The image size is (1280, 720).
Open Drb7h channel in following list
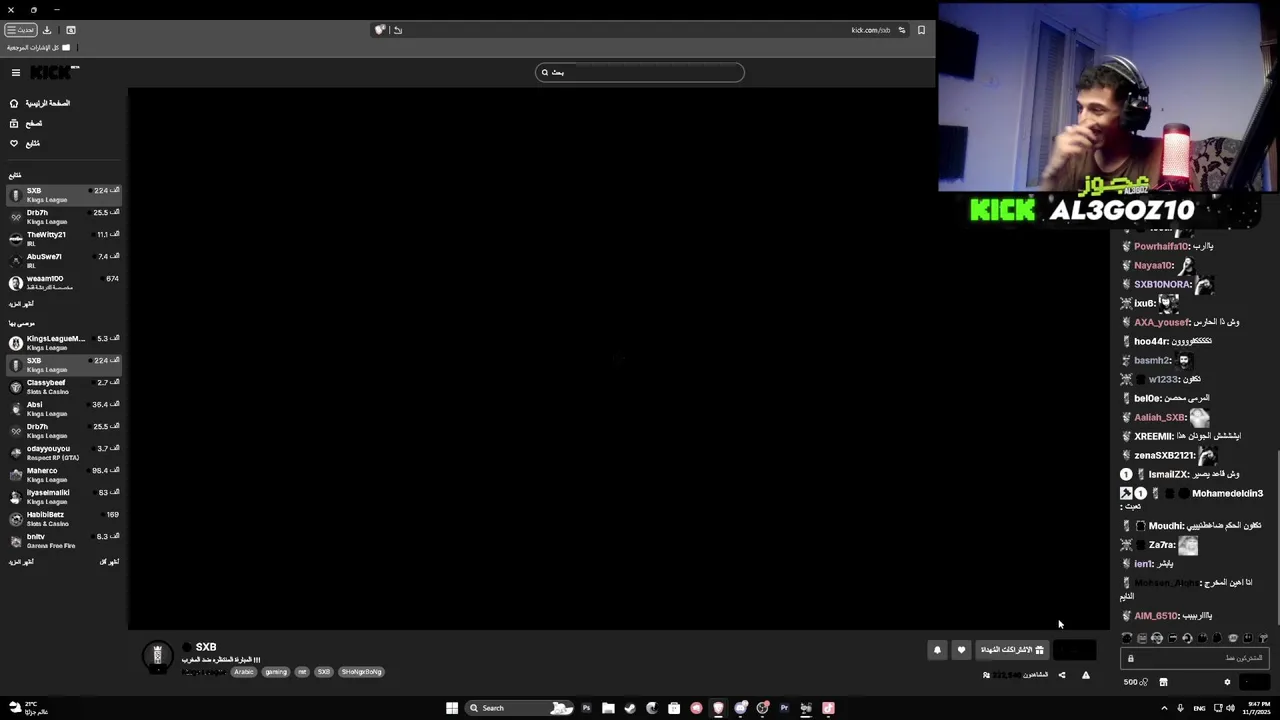[64, 217]
